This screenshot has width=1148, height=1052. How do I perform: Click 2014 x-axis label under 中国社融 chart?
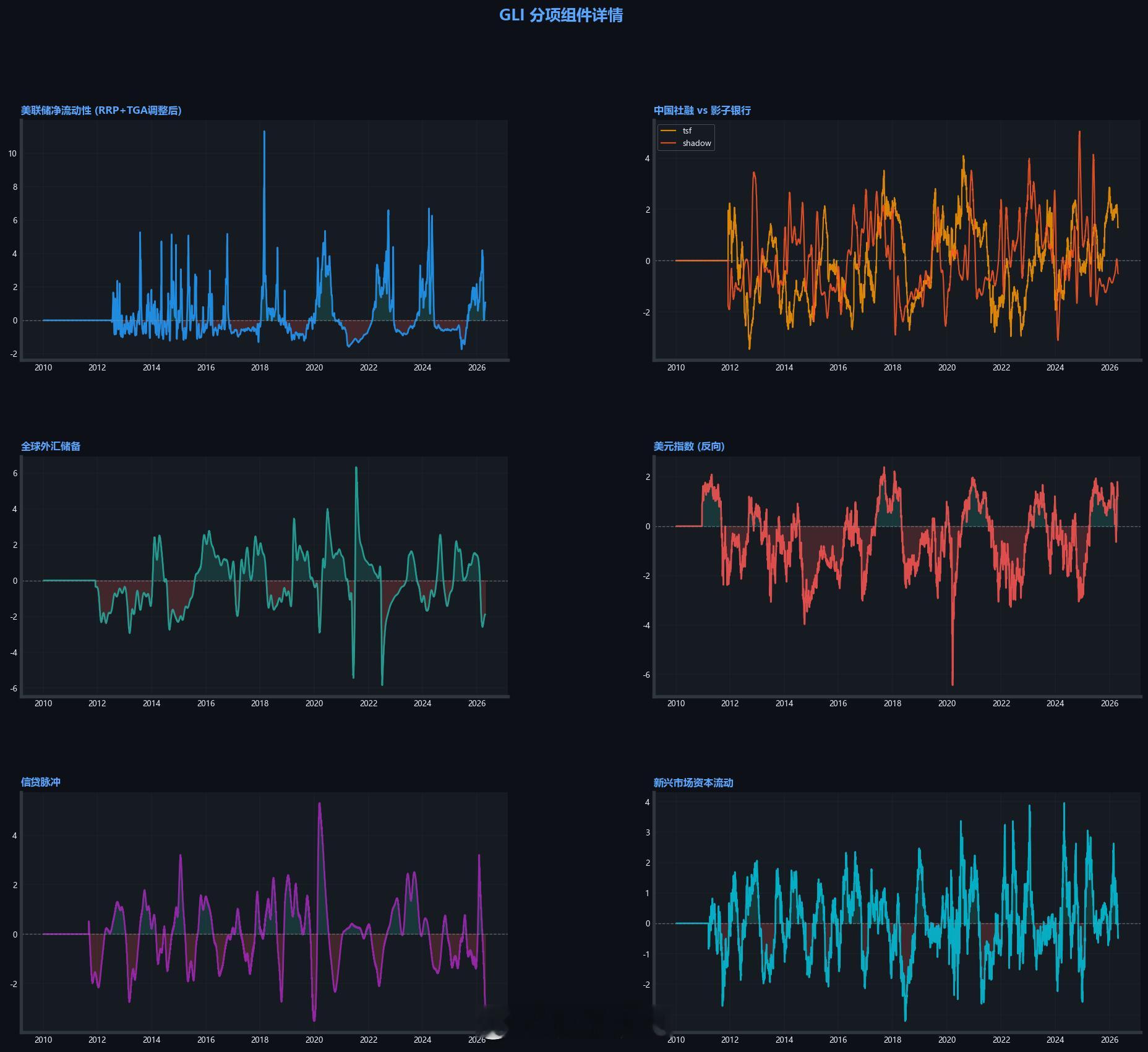tap(784, 367)
